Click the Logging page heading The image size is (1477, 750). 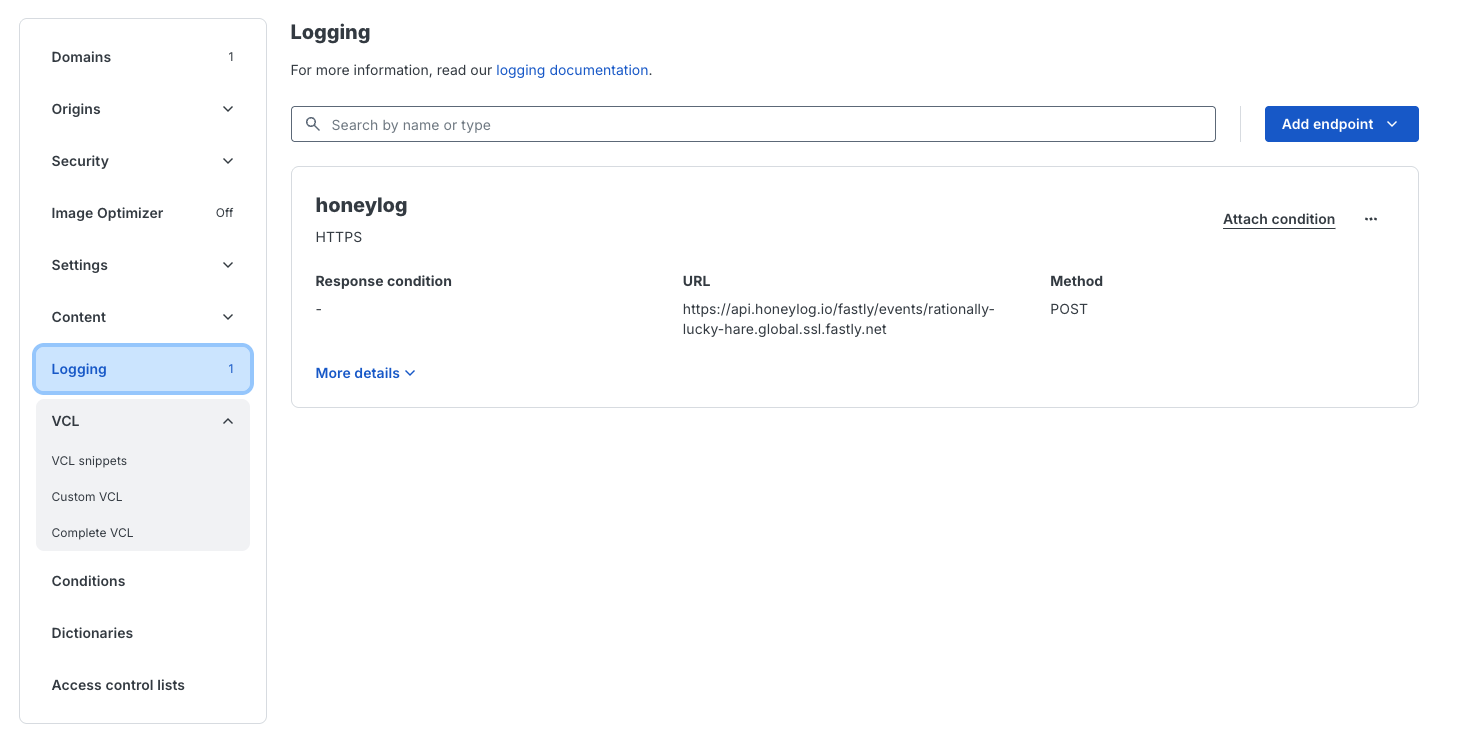coord(330,32)
